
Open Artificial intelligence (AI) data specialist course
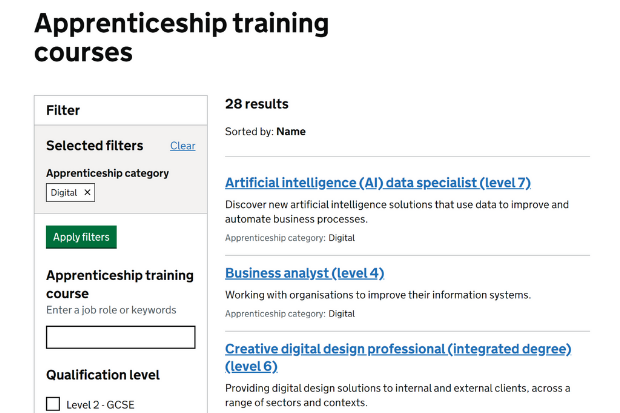click(377, 183)
